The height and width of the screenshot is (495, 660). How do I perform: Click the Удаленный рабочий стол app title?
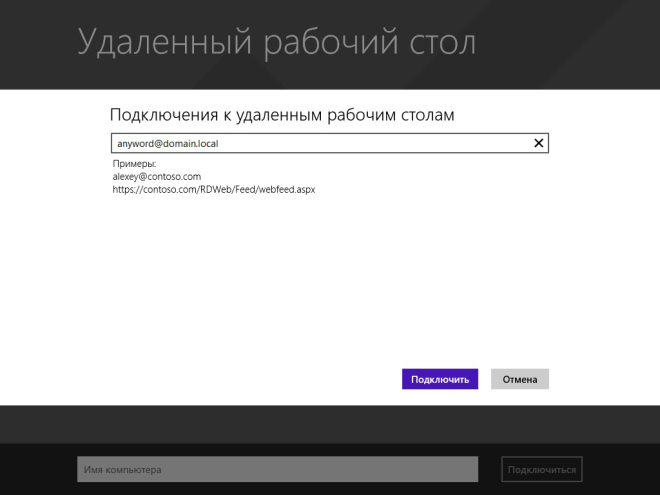pyautogui.click(x=277, y=43)
